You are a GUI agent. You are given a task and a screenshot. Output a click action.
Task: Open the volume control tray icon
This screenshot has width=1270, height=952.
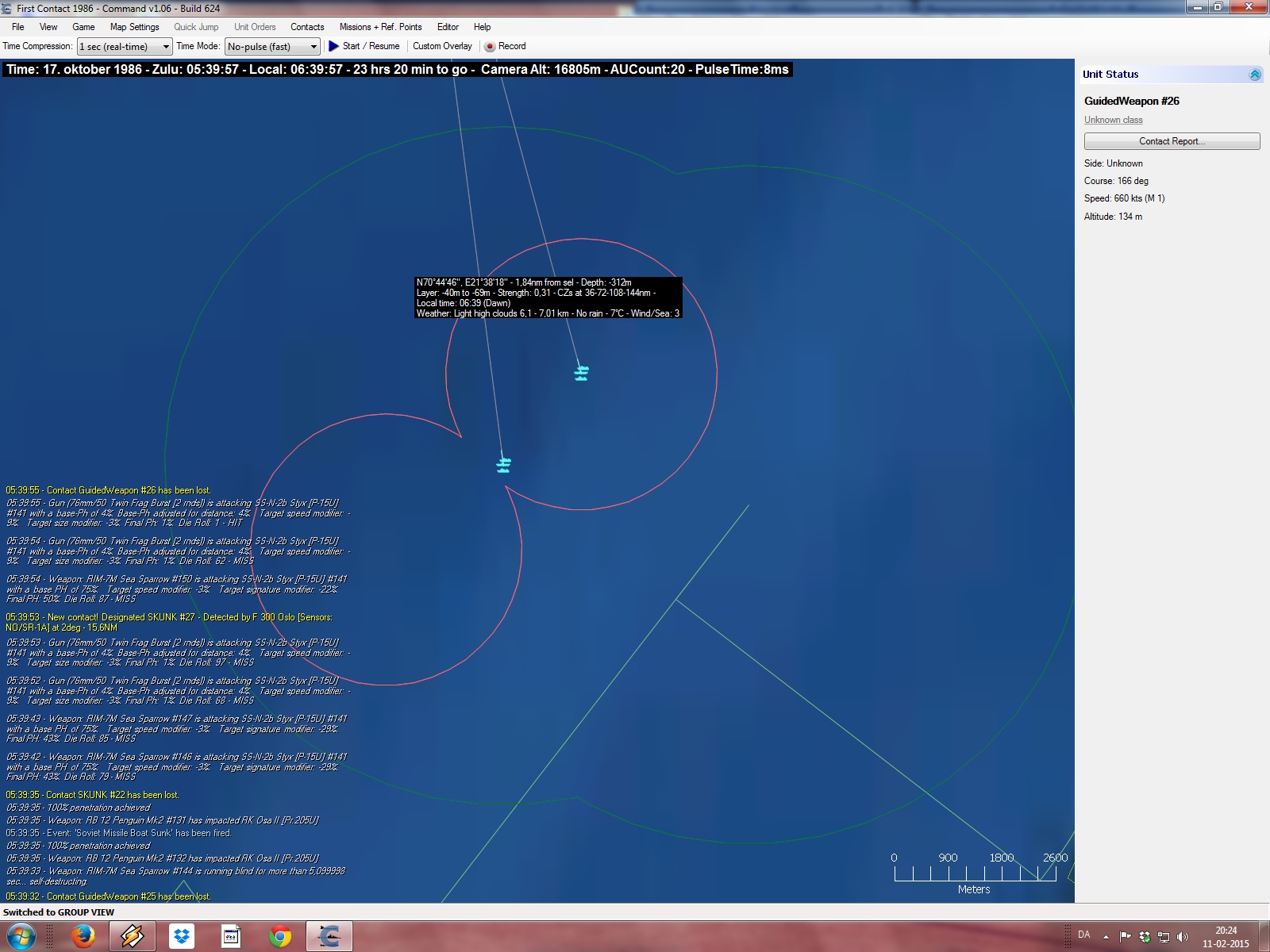(x=1183, y=937)
